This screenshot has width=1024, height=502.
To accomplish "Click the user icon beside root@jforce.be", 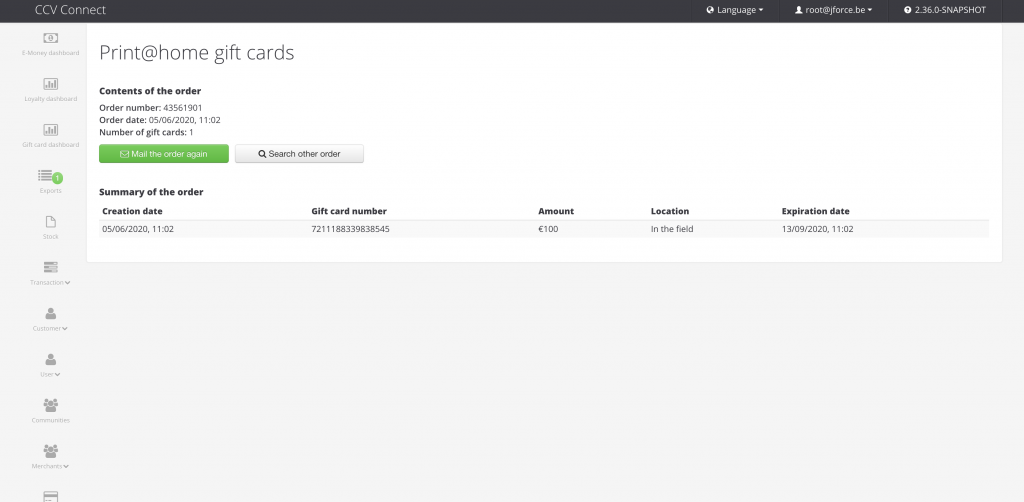I will coord(798,10).
